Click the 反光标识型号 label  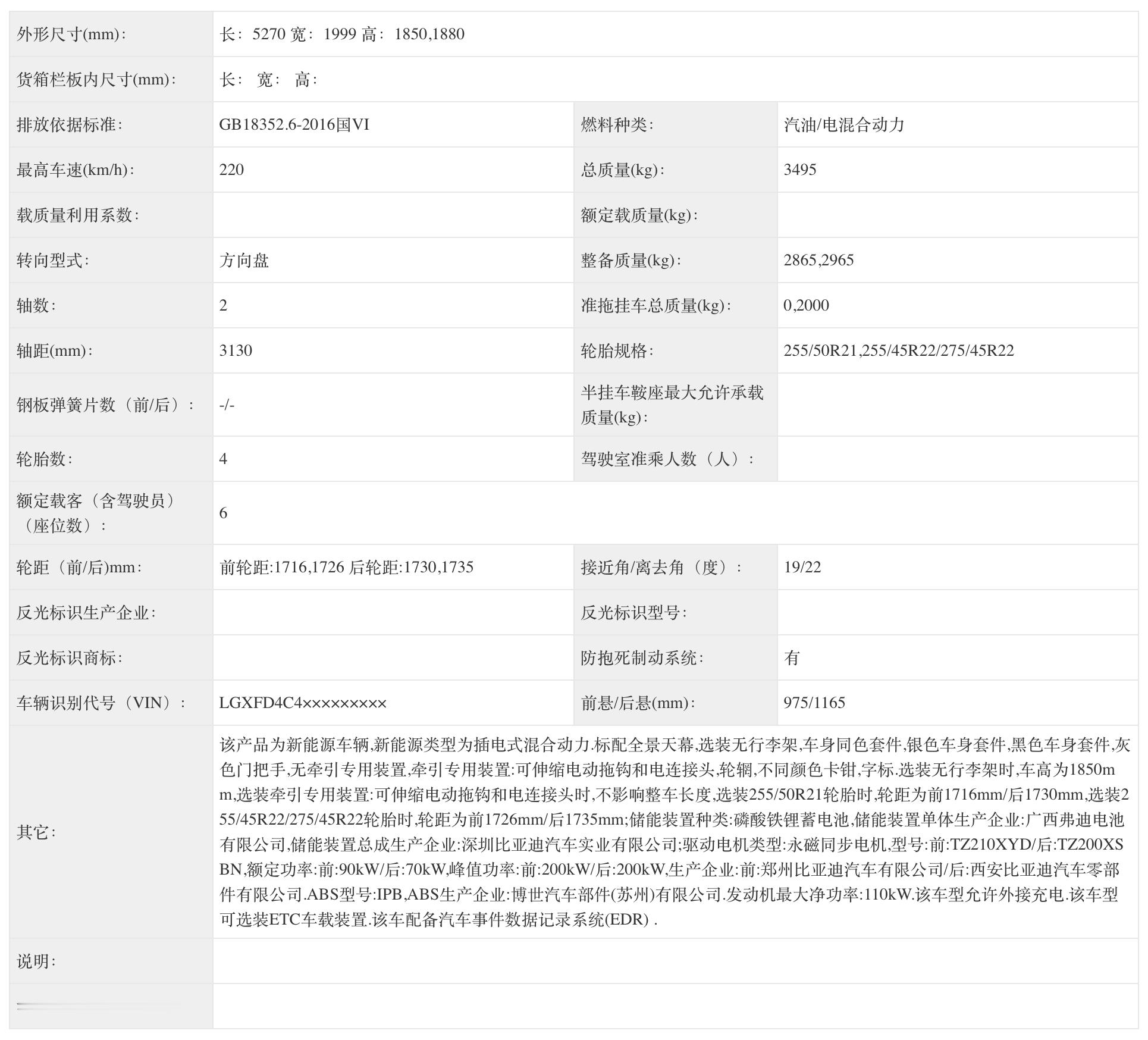634,612
